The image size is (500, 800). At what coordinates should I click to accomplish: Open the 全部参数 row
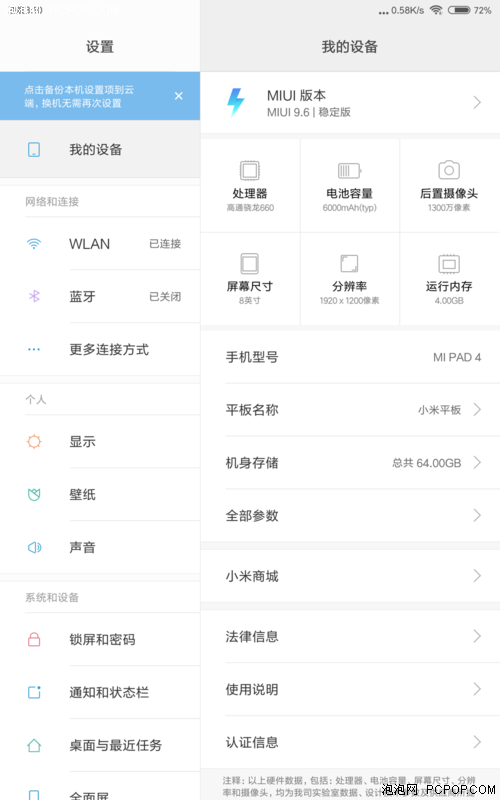pyautogui.click(x=350, y=515)
